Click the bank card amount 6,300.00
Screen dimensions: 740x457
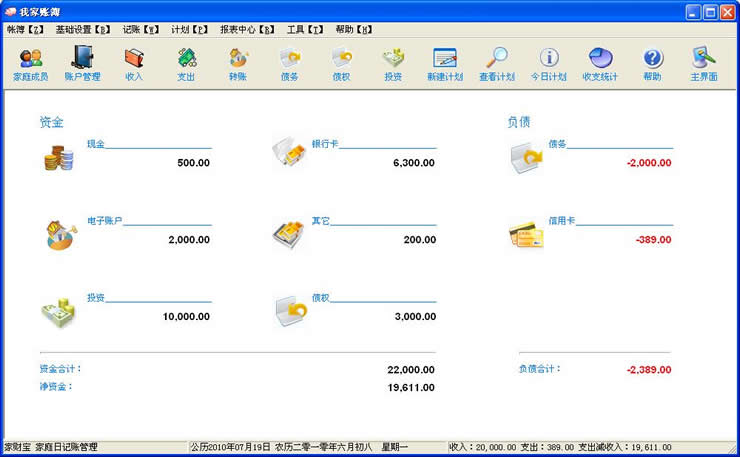pos(414,162)
